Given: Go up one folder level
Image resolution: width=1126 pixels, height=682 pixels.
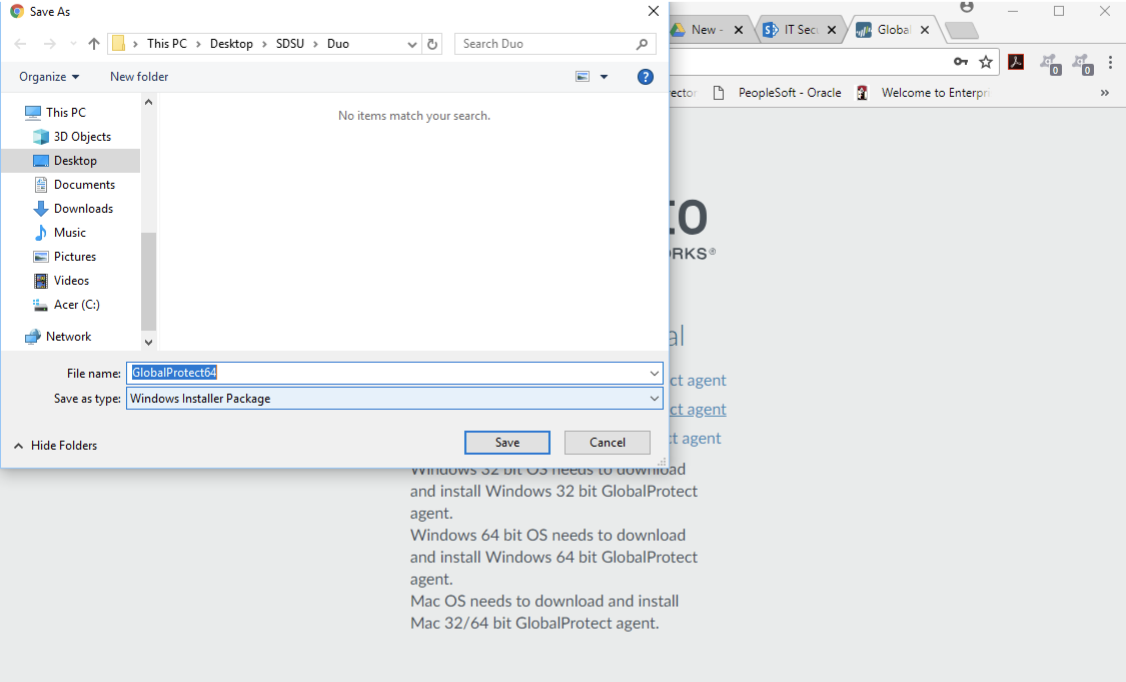Looking at the screenshot, I should [94, 44].
